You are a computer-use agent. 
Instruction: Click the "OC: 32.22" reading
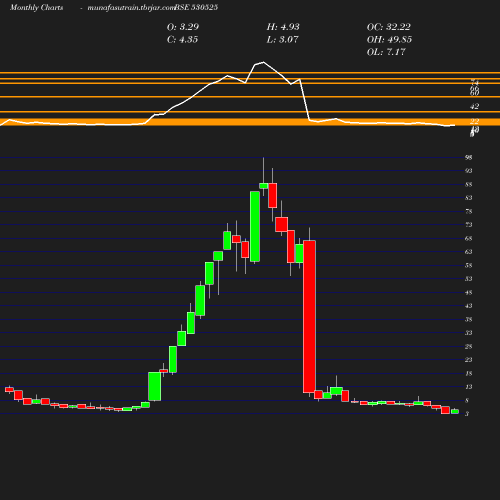click(389, 27)
